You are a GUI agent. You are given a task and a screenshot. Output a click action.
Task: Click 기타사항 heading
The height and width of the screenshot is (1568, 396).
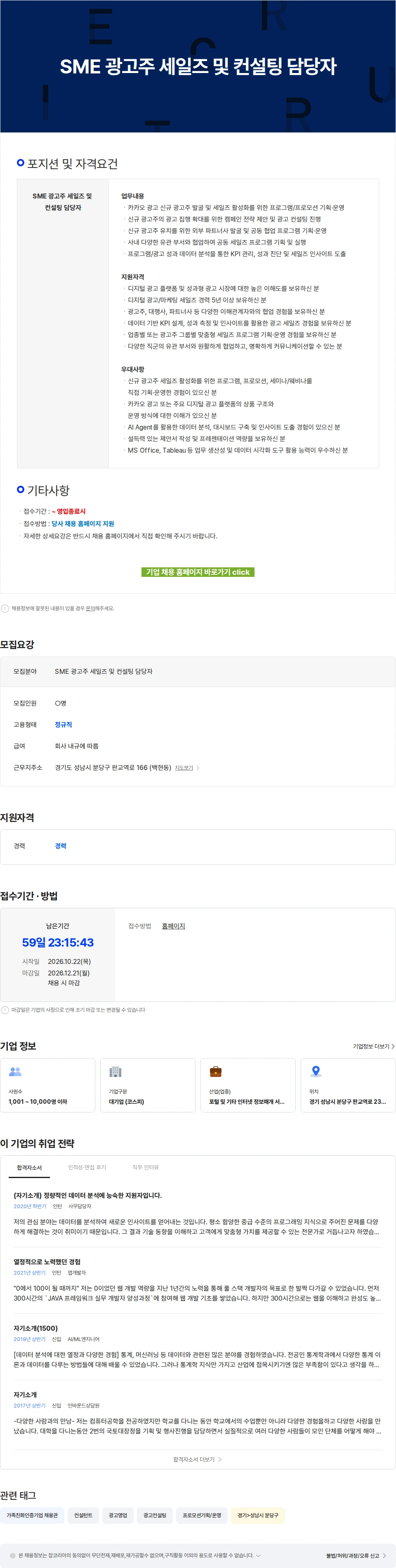[48, 490]
